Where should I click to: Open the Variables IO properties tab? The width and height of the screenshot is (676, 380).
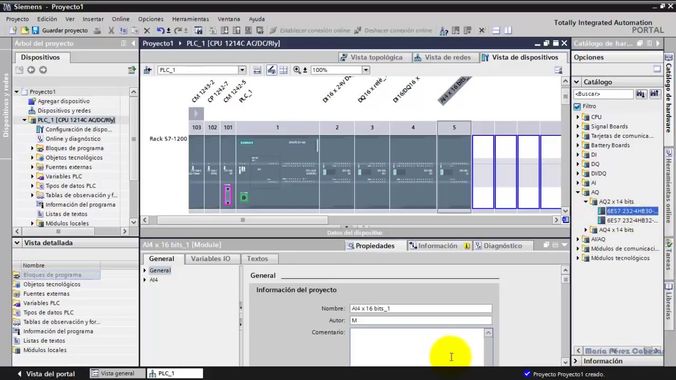tap(210, 259)
